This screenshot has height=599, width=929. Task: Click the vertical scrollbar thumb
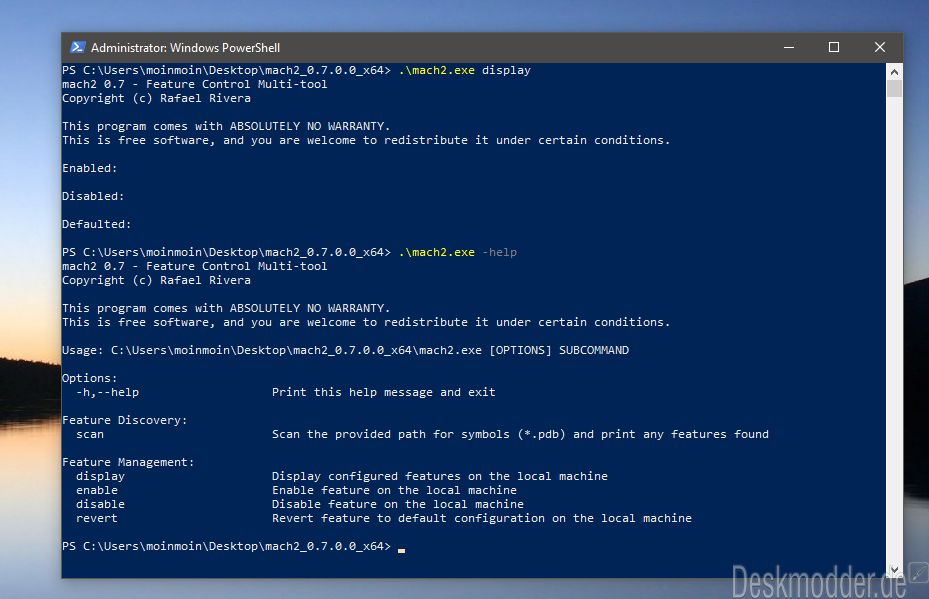[x=895, y=89]
